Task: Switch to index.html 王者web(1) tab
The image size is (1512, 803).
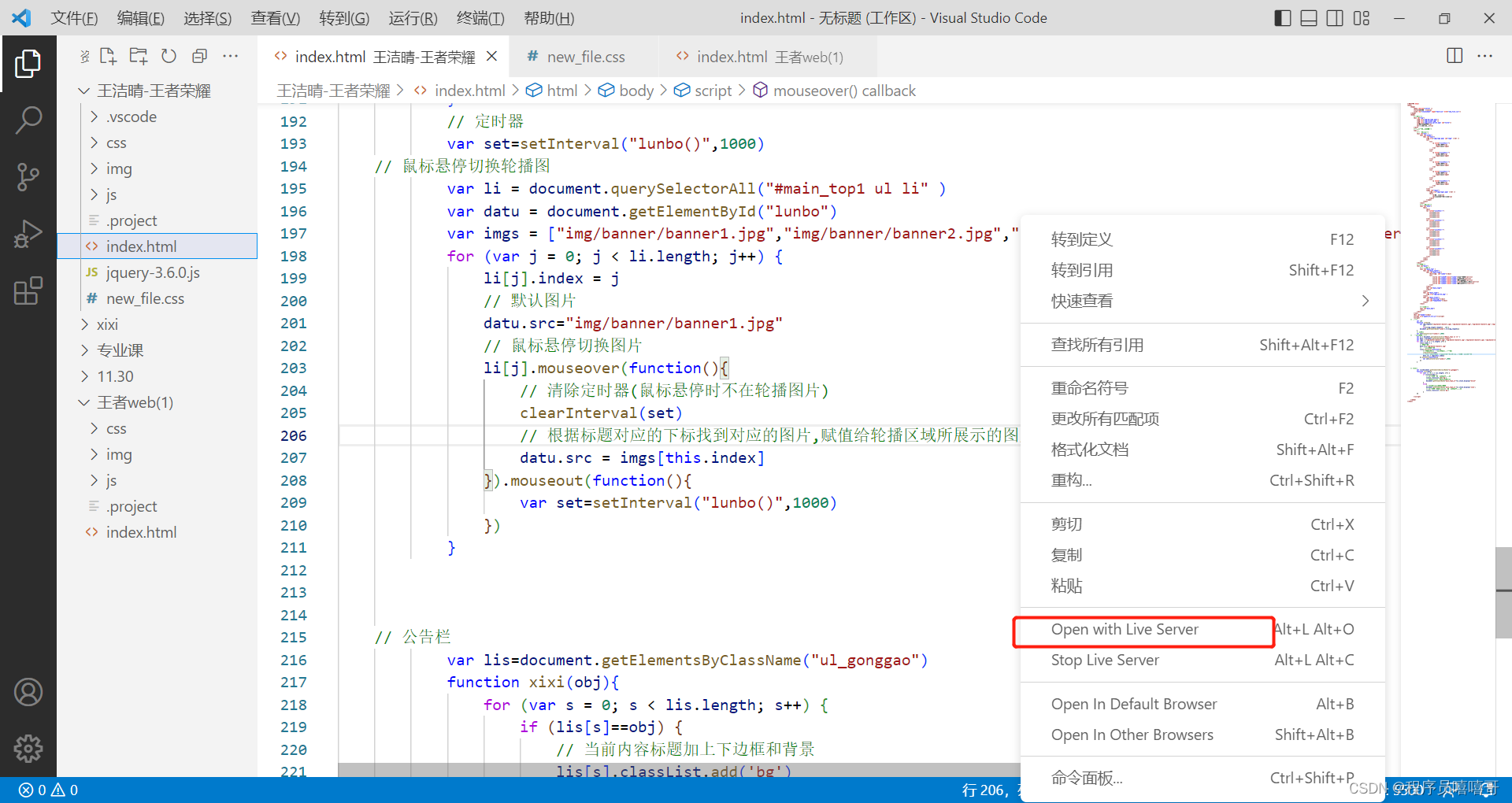Action: coord(769,57)
